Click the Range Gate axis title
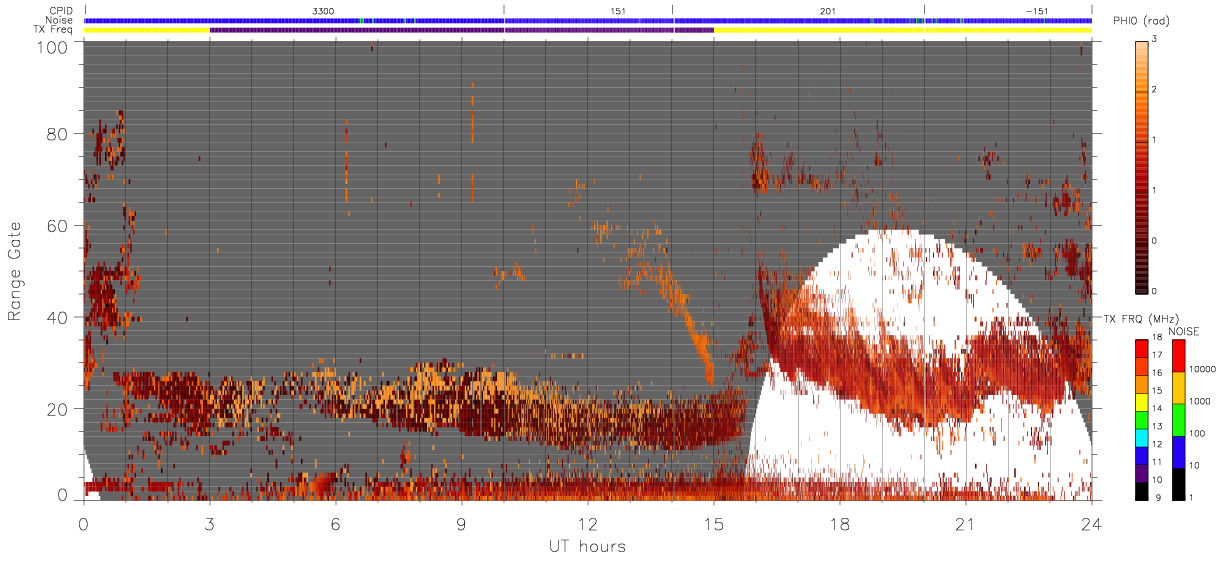The image size is (1228, 567). pos(16,272)
